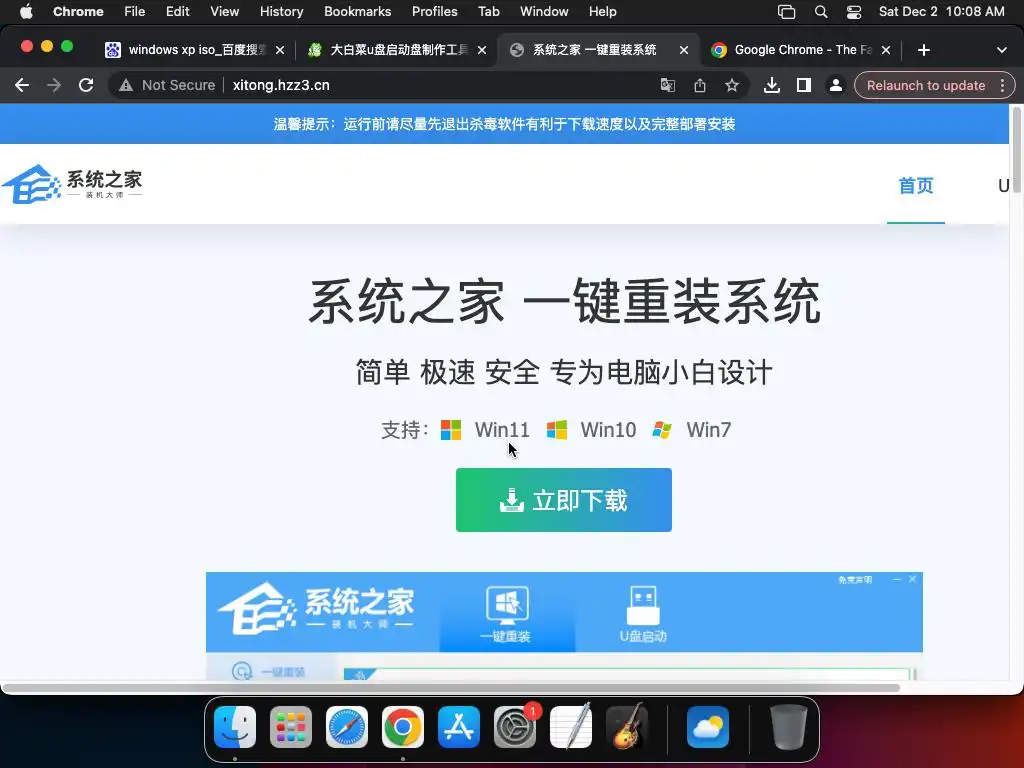Launch Safari from the Dock
The height and width of the screenshot is (768, 1024).
[x=347, y=727]
